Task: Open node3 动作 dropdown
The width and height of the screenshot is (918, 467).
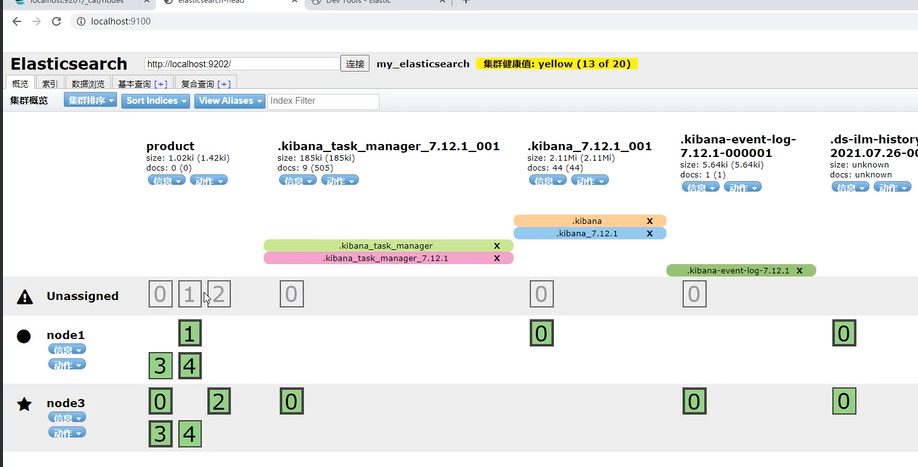Action: click(x=67, y=432)
